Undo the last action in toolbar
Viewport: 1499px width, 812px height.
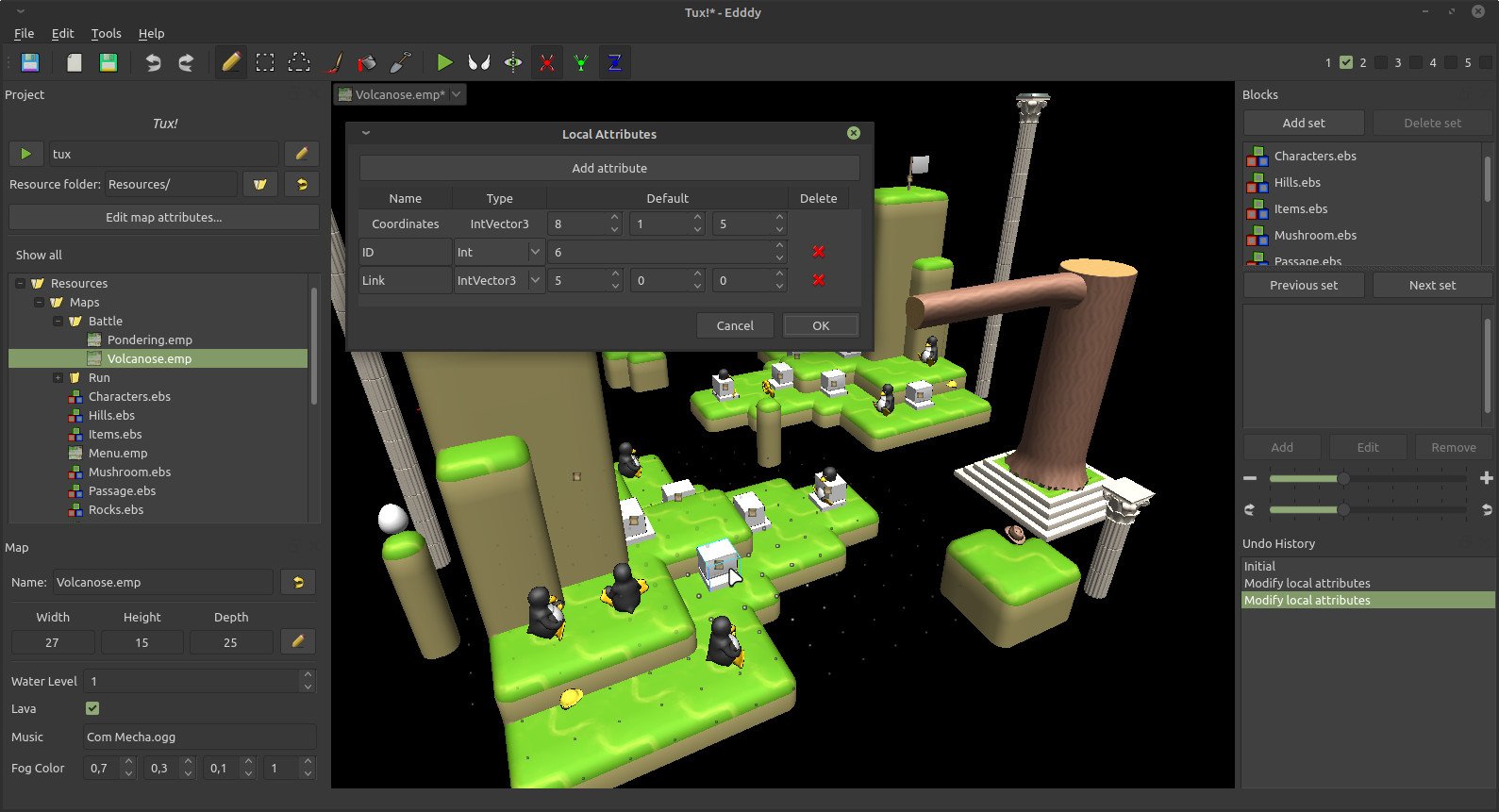(153, 62)
